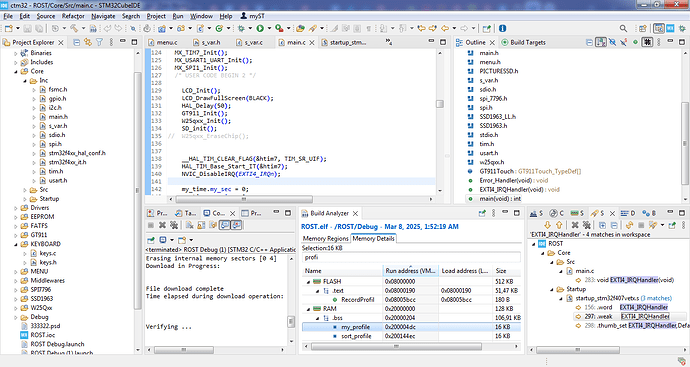Toggle Show Console on Standard Error change
The image size is (690, 367).
coord(236,225)
